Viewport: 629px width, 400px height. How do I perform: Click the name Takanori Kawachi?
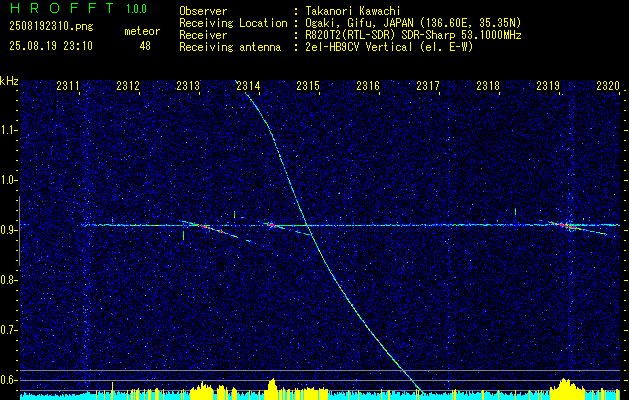coord(352,11)
